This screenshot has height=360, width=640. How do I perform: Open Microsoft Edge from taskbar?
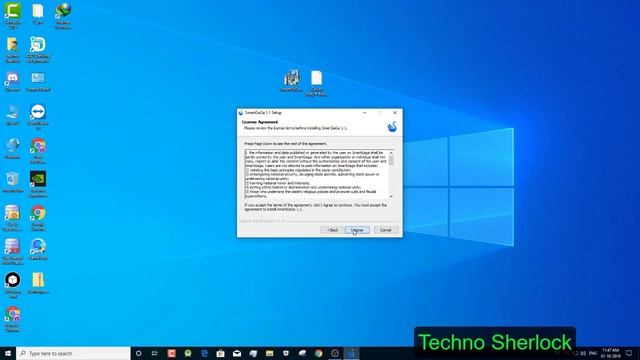click(204, 353)
